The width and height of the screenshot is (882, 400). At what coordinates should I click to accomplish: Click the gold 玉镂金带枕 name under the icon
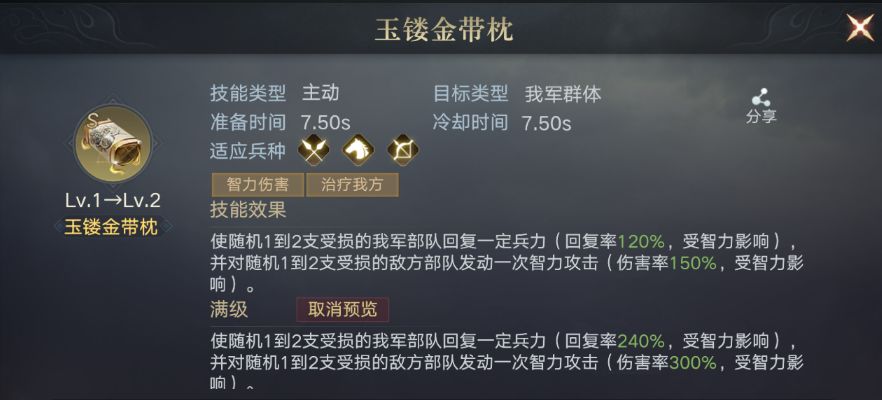point(112,226)
